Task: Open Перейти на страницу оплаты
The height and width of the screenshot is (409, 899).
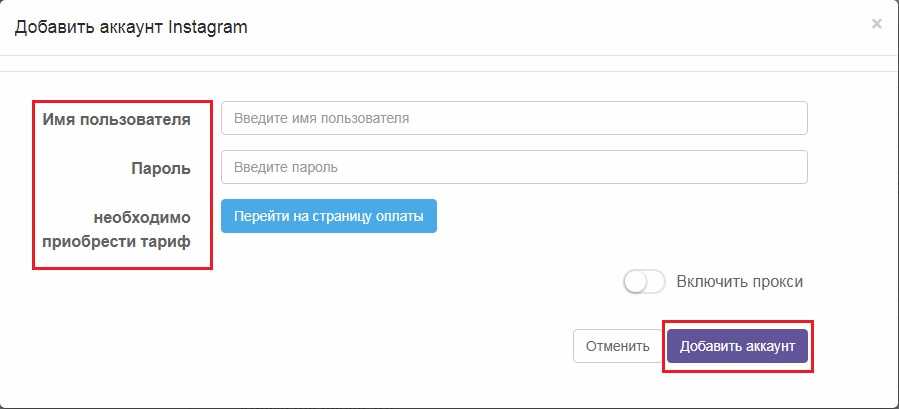Action: (329, 216)
